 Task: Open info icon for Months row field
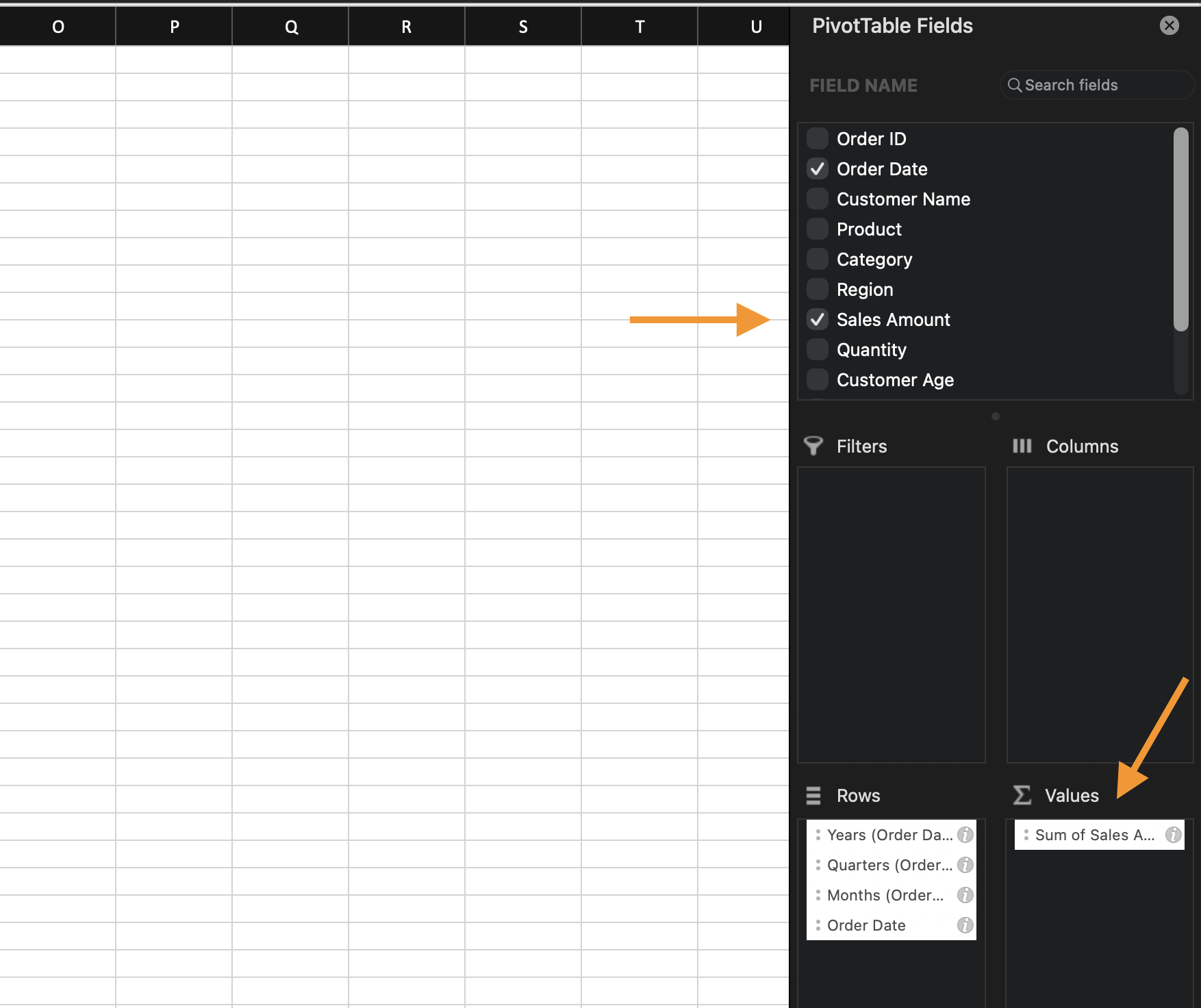click(x=965, y=895)
